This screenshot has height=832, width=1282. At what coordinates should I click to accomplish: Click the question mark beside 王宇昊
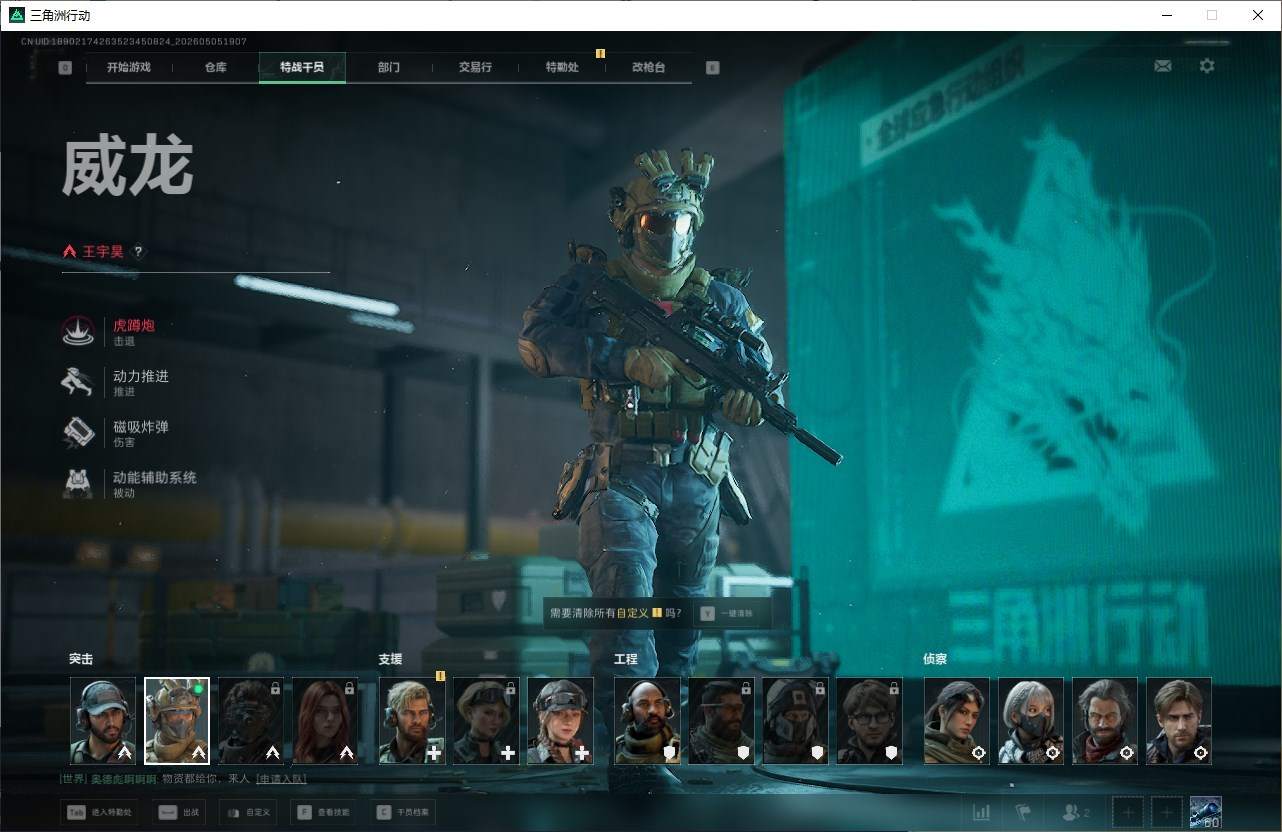[x=138, y=252]
